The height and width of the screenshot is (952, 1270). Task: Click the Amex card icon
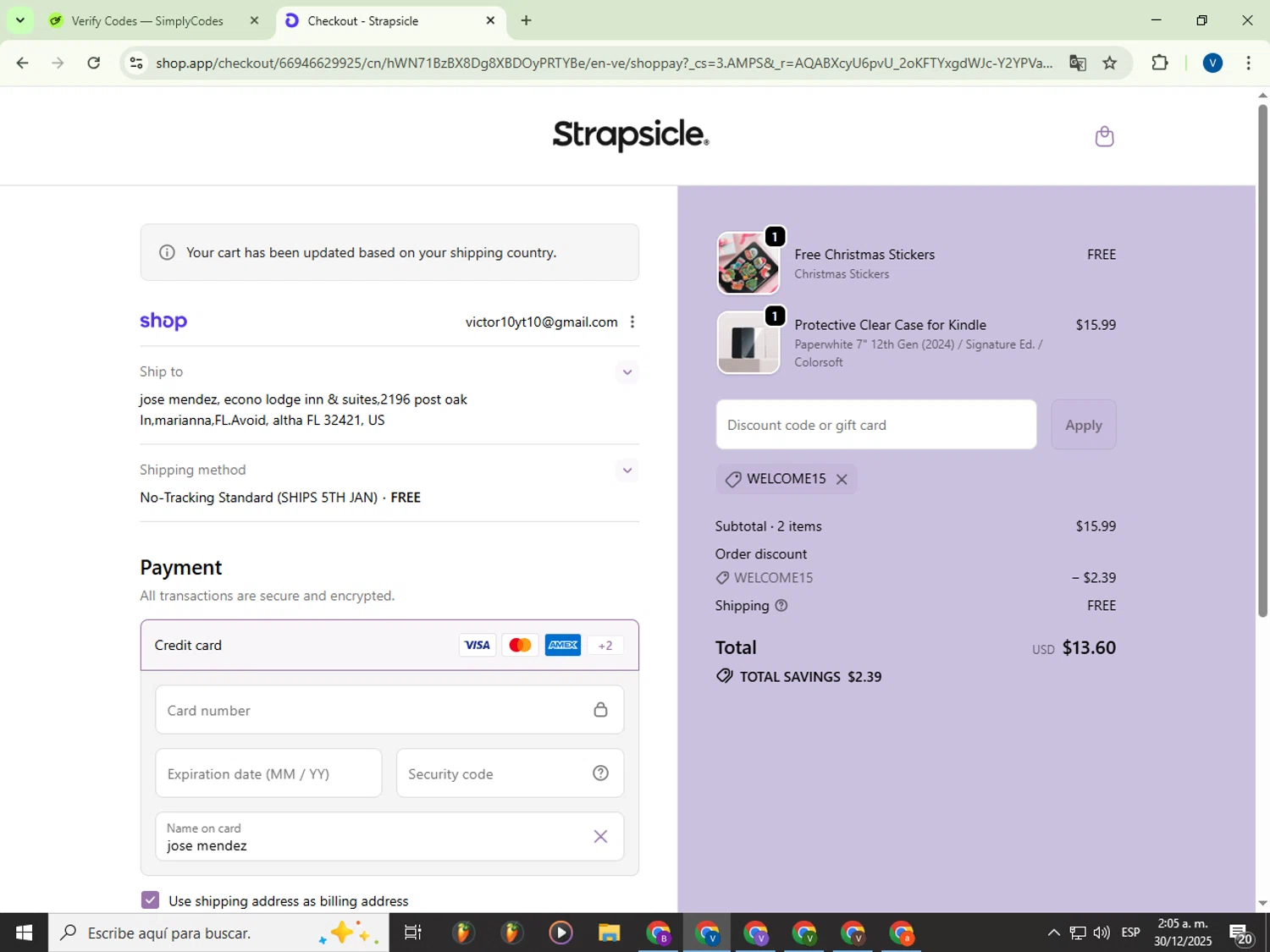coord(563,645)
